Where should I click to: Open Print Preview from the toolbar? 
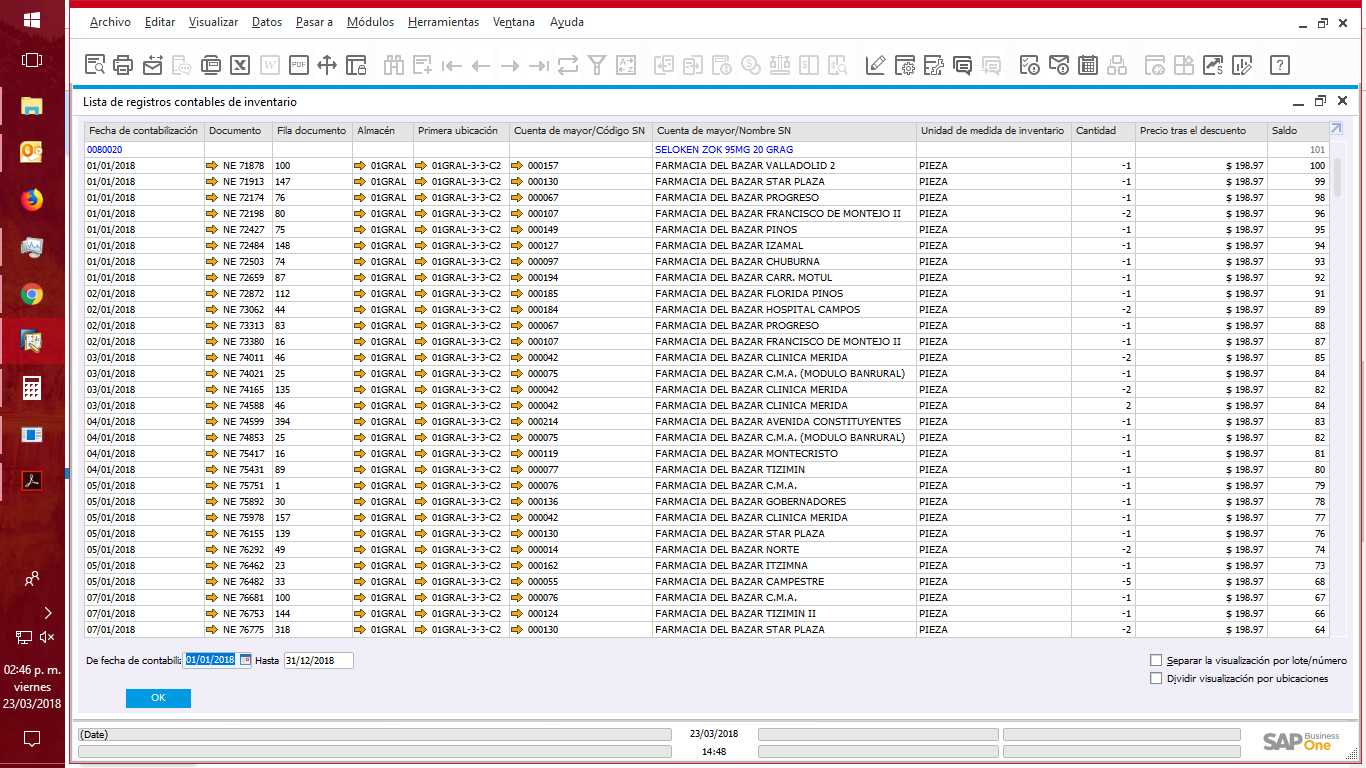[x=95, y=66]
